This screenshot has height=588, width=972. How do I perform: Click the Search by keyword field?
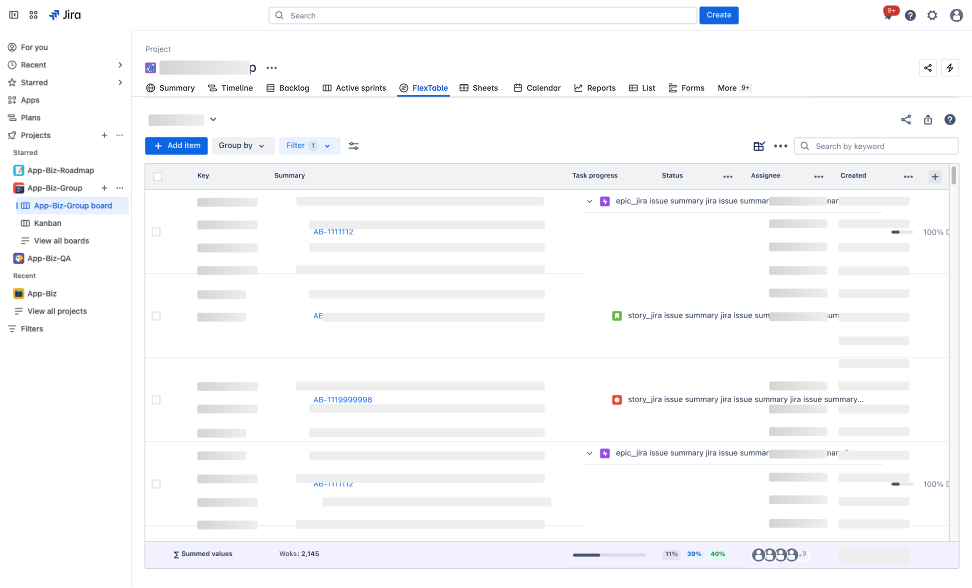(x=876, y=146)
